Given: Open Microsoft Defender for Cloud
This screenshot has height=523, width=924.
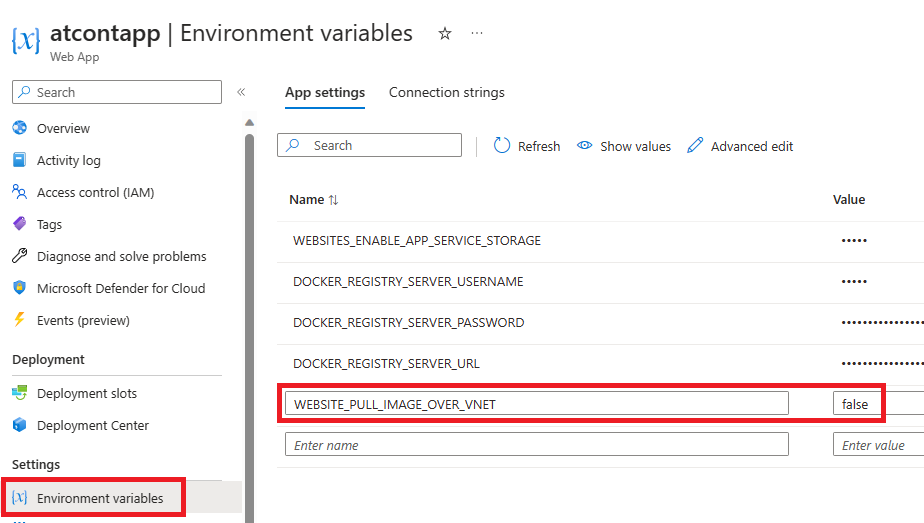Looking at the screenshot, I should [121, 288].
